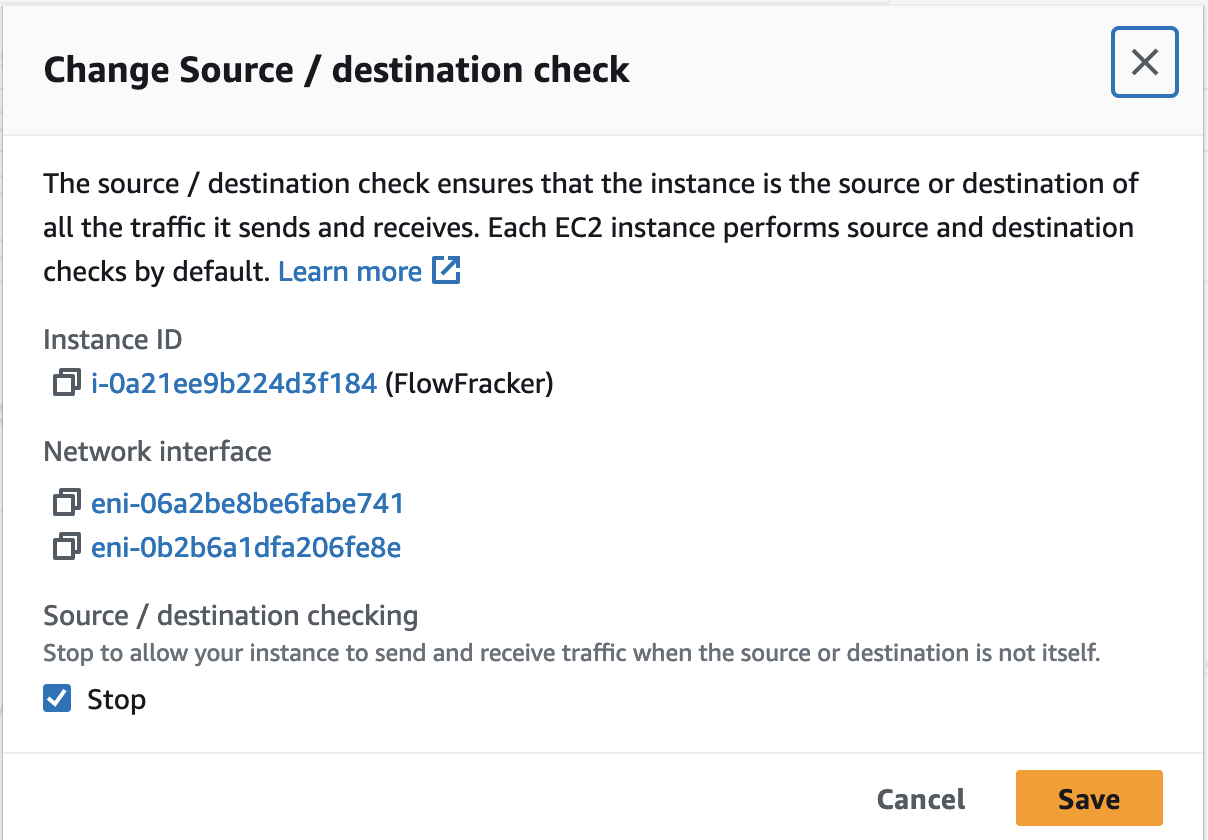Close the dialog with the X button
The image size is (1208, 840).
[1144, 63]
